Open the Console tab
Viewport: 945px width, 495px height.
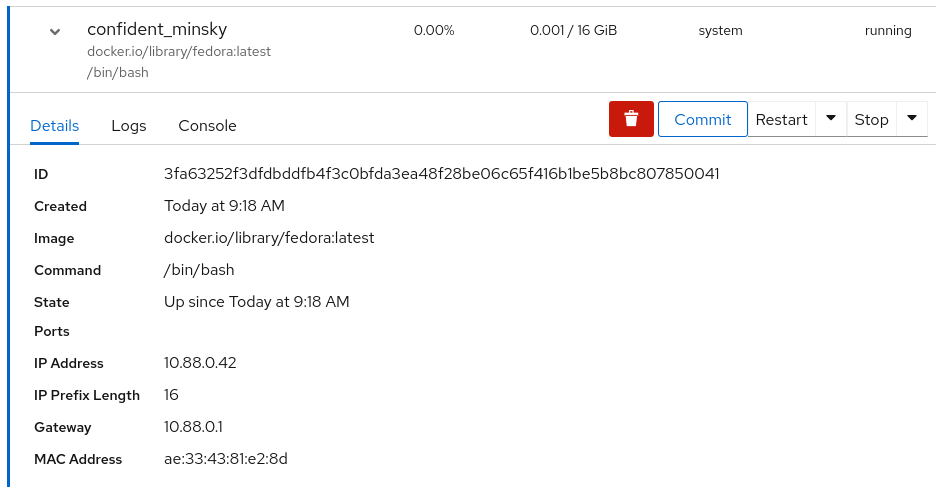(207, 125)
